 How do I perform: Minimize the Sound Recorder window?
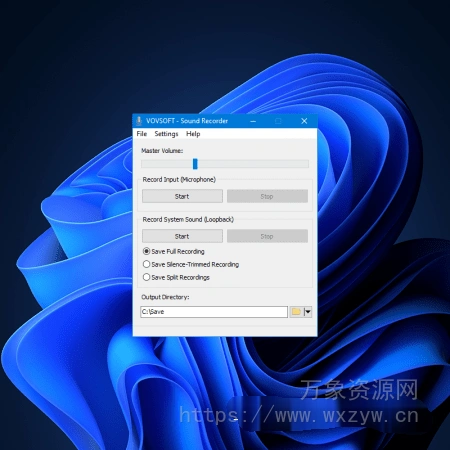(253, 121)
